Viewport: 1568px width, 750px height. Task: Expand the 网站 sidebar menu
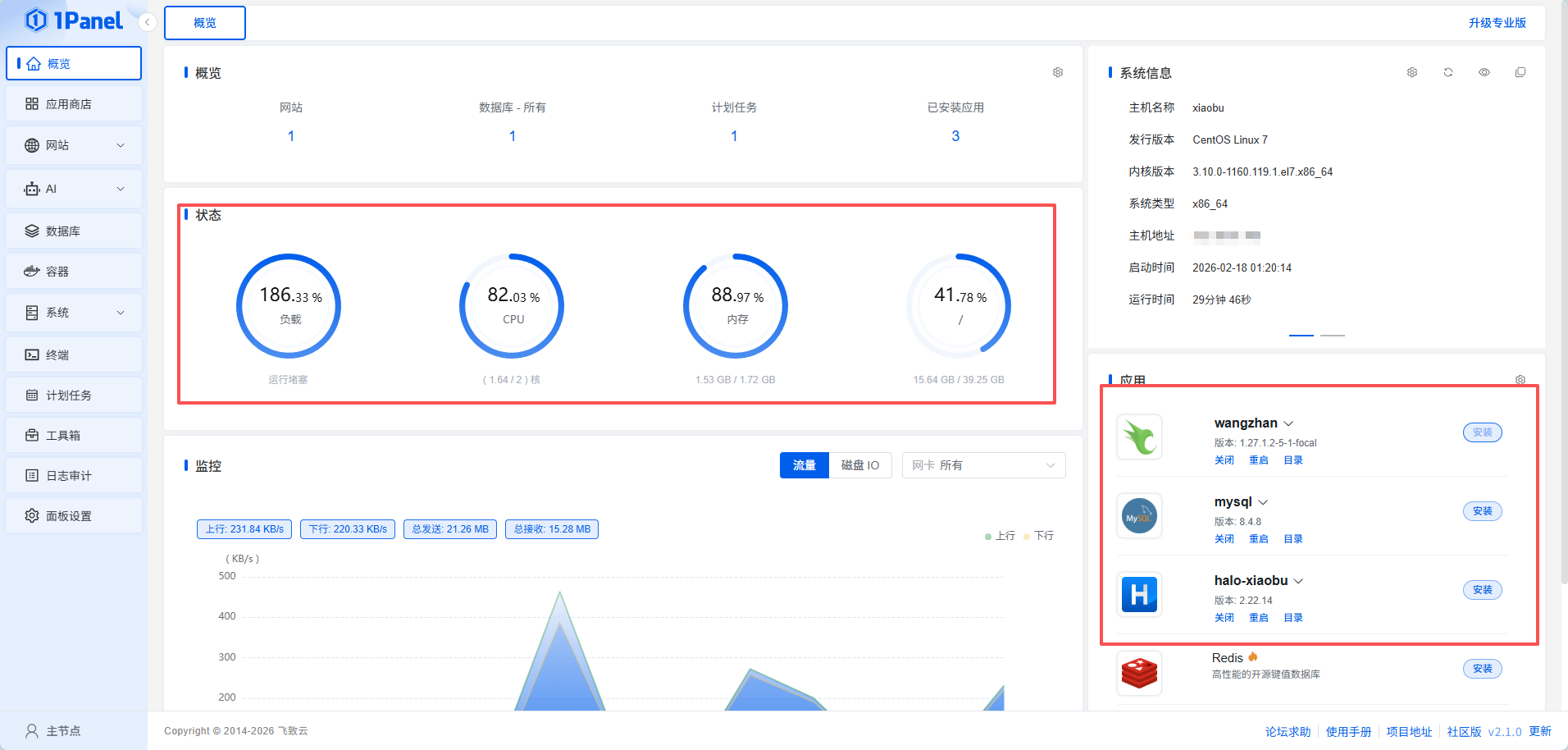pyautogui.click(x=74, y=145)
